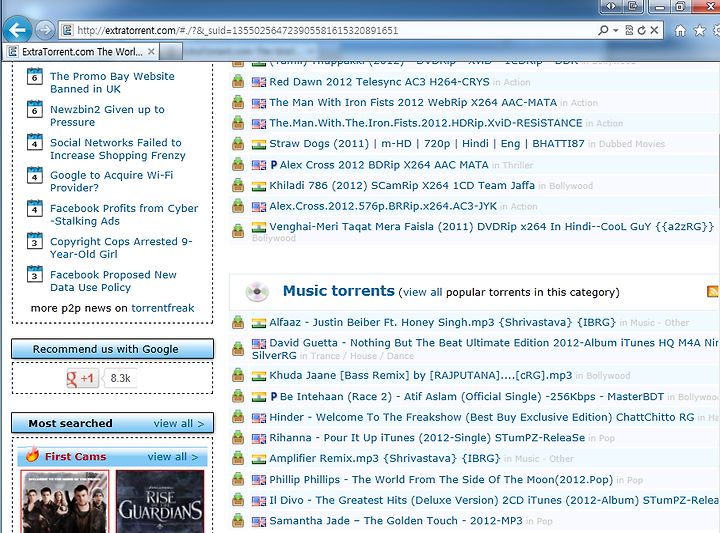Click download icon beside Alex Cross 2012 BDRip

pyautogui.click(x=238, y=164)
